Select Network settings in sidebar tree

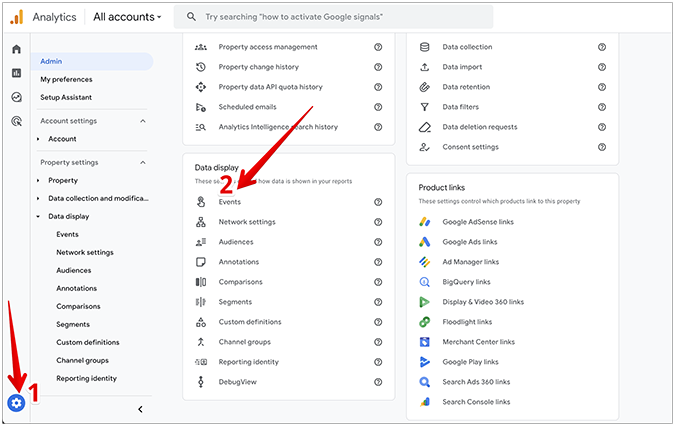[85, 253]
